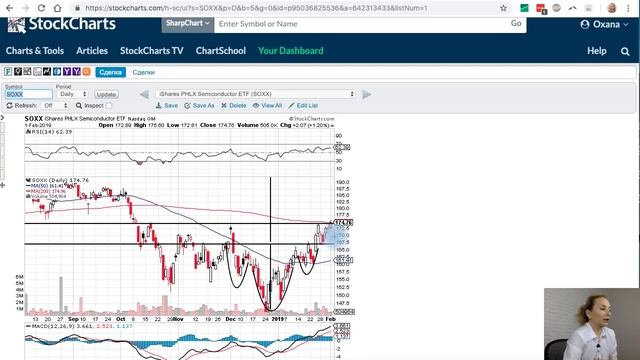Toggle the Inspect checkbox

(109, 106)
